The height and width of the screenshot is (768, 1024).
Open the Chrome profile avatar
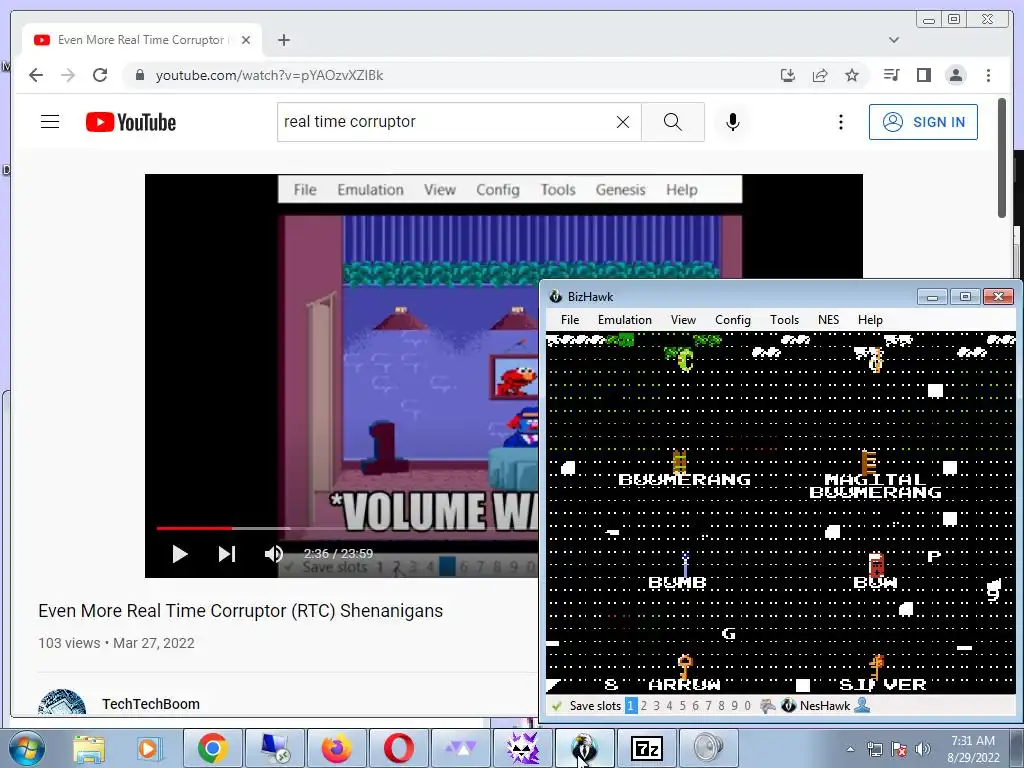(x=955, y=75)
